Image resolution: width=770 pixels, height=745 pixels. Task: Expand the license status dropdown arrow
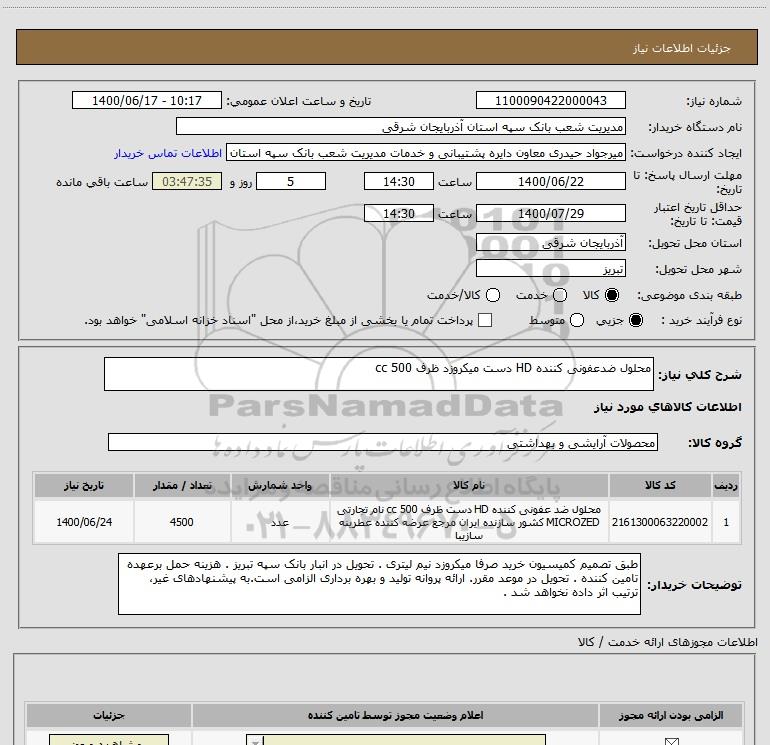255,740
